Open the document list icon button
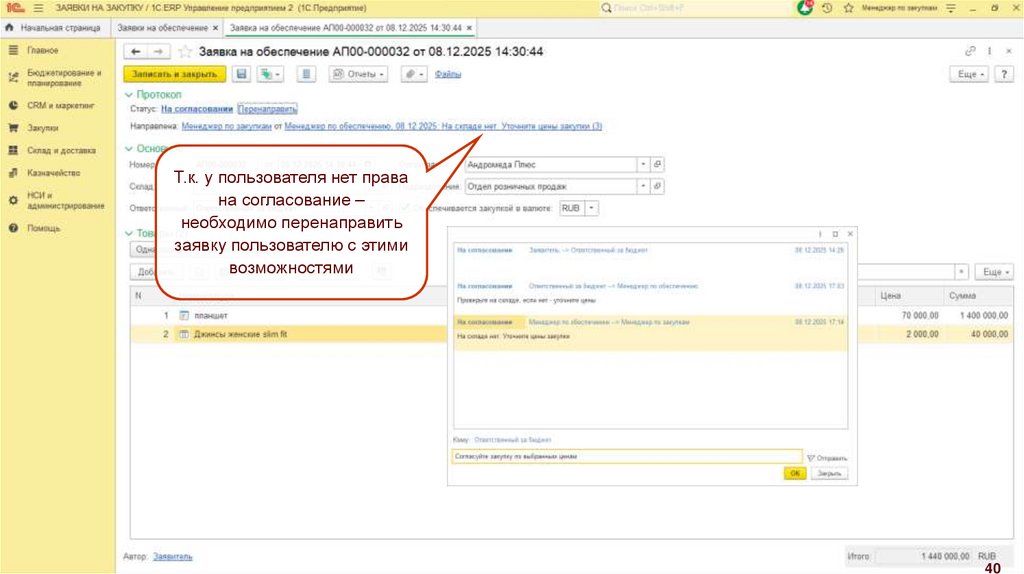The width and height of the screenshot is (1024, 574). click(x=306, y=74)
